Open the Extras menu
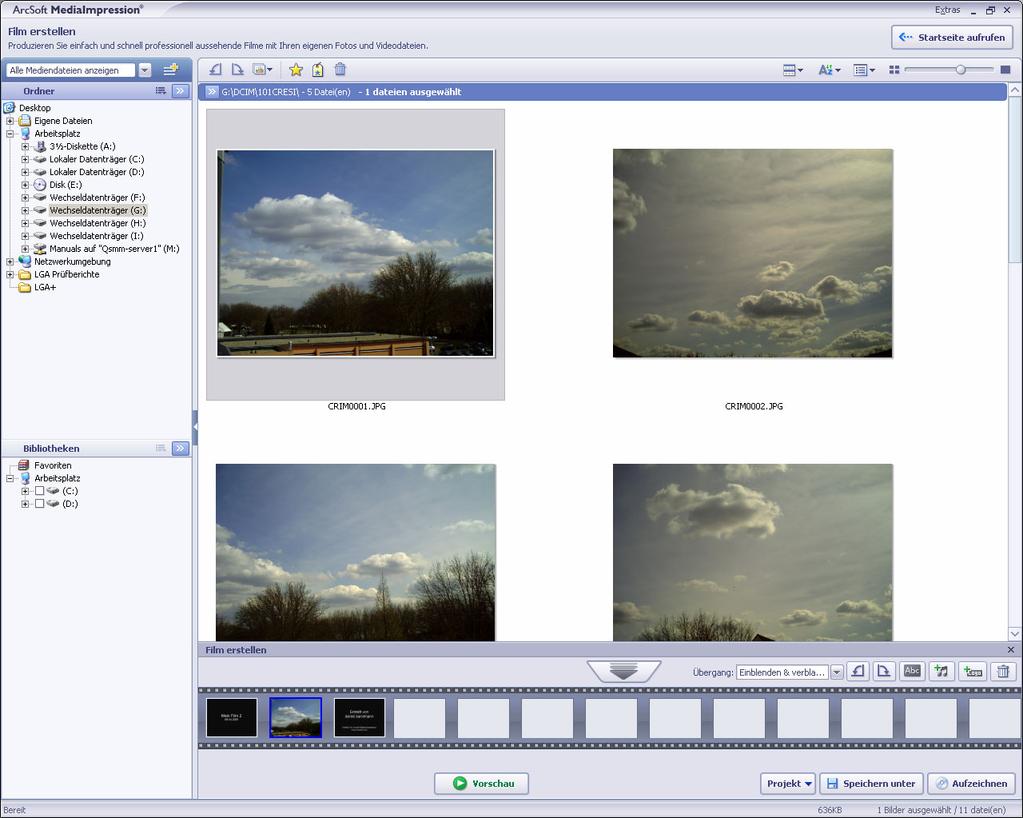The height and width of the screenshot is (818, 1023). click(947, 10)
